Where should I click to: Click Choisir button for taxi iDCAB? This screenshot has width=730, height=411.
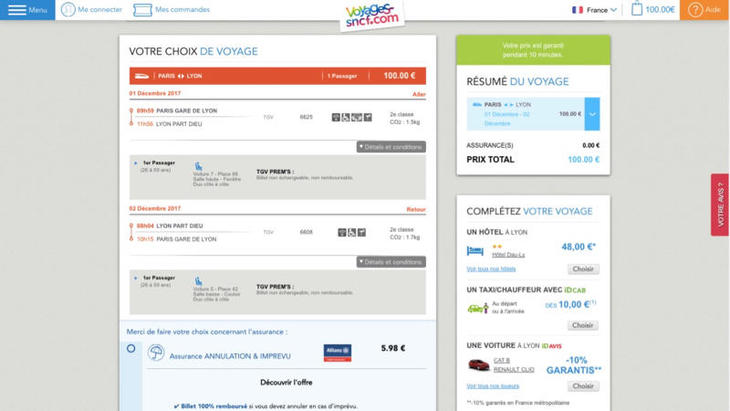tap(582, 325)
